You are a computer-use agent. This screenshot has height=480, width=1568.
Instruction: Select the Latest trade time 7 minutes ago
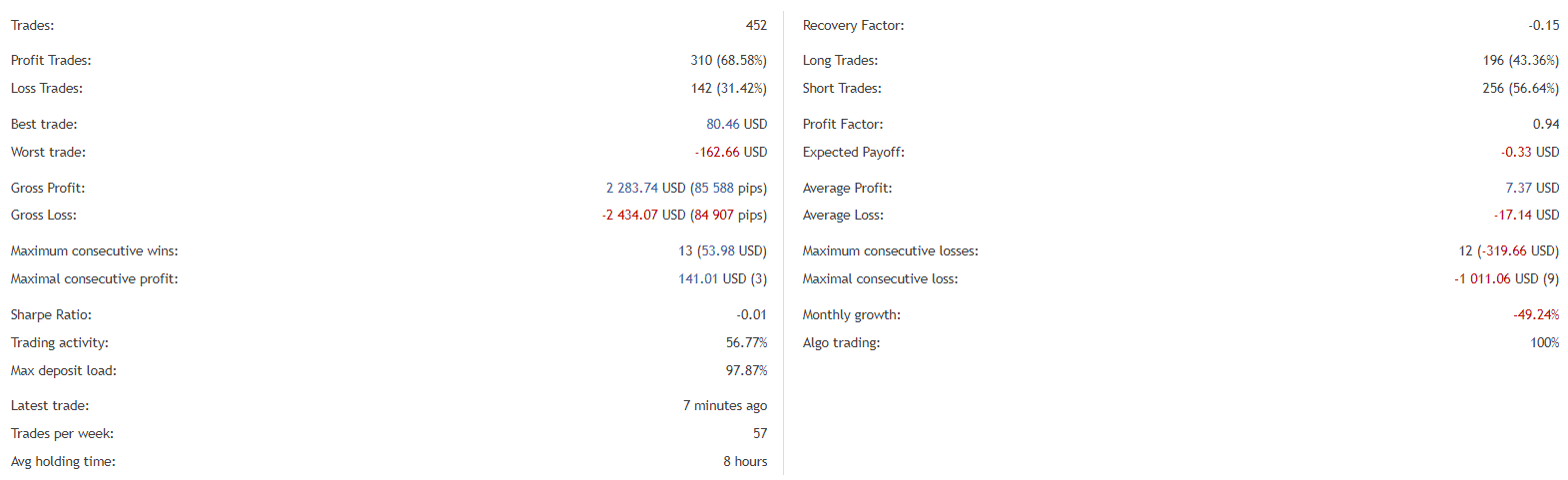[725, 405]
